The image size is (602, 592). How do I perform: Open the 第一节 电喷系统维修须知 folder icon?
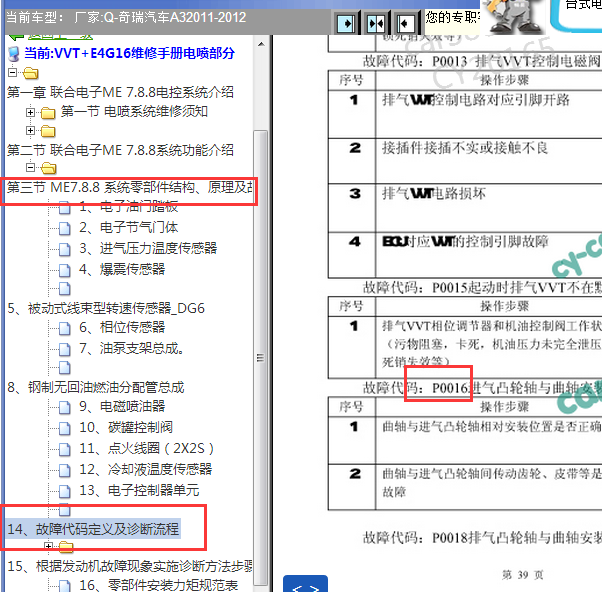coord(48,113)
